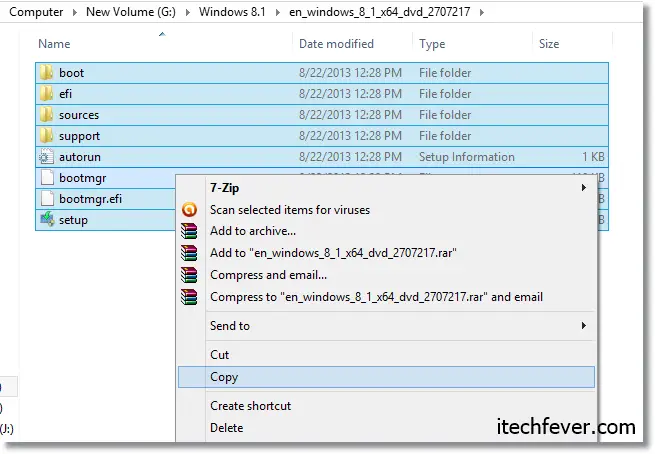
Task: Click the bootmgr.efi file icon
Action: pos(46,199)
